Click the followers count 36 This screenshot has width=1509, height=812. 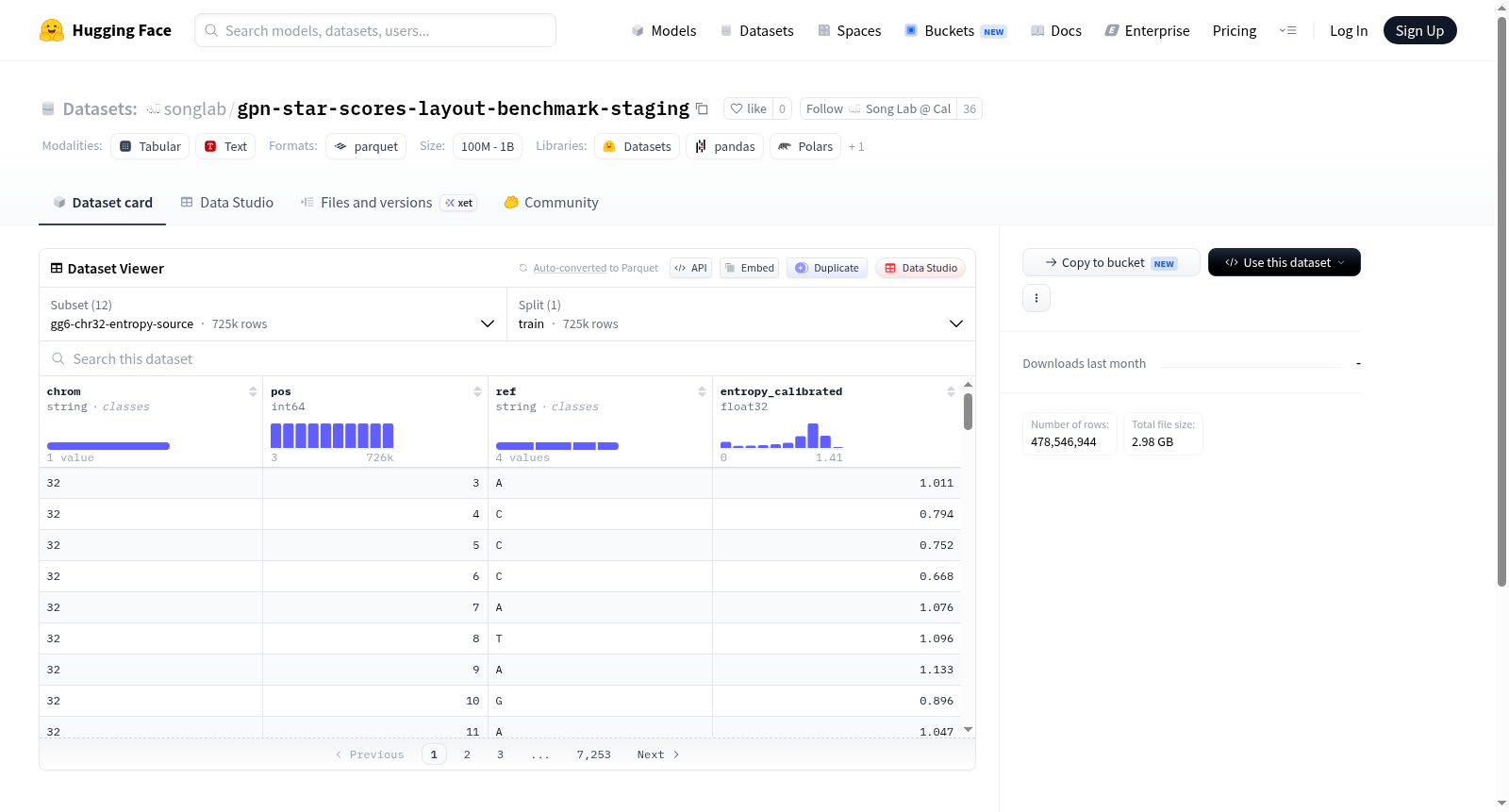[970, 108]
